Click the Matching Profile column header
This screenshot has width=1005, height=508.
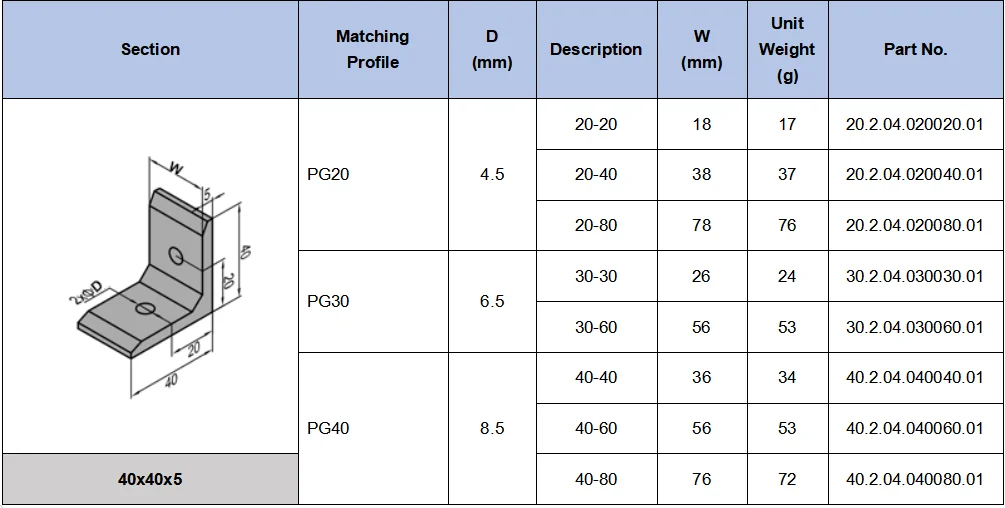point(373,49)
